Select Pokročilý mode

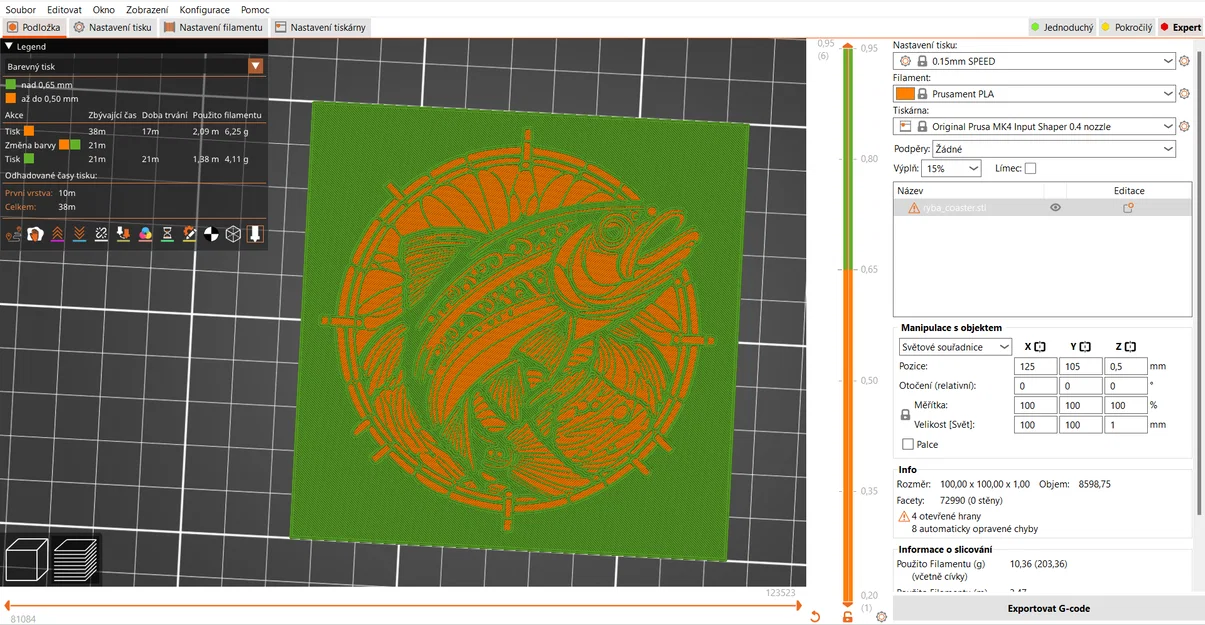[1127, 27]
